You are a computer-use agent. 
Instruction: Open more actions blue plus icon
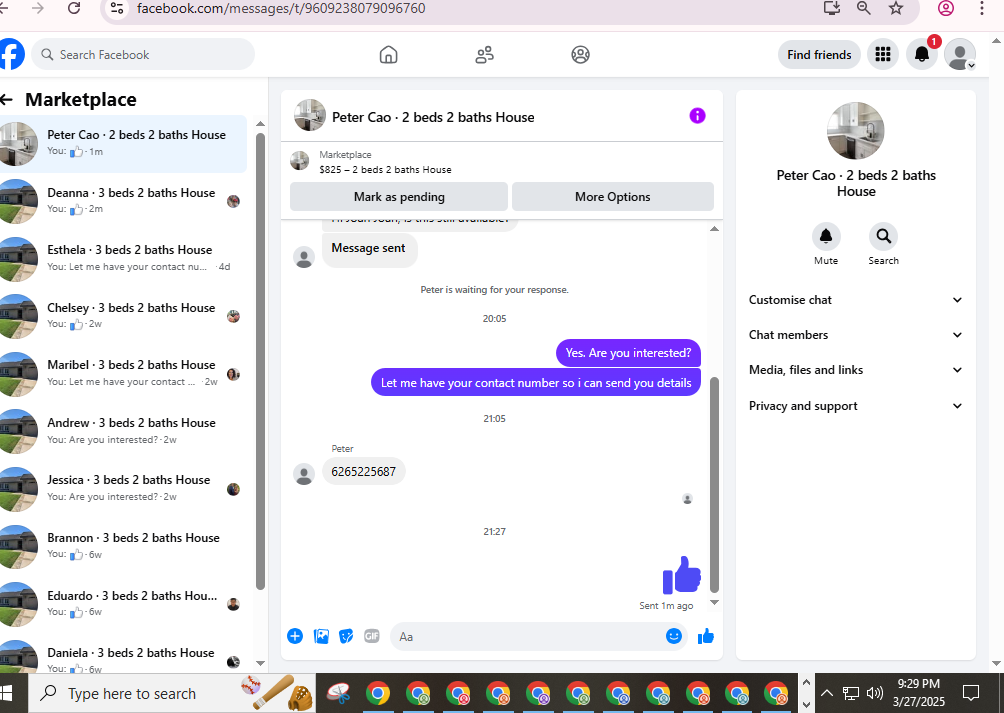pyautogui.click(x=295, y=636)
